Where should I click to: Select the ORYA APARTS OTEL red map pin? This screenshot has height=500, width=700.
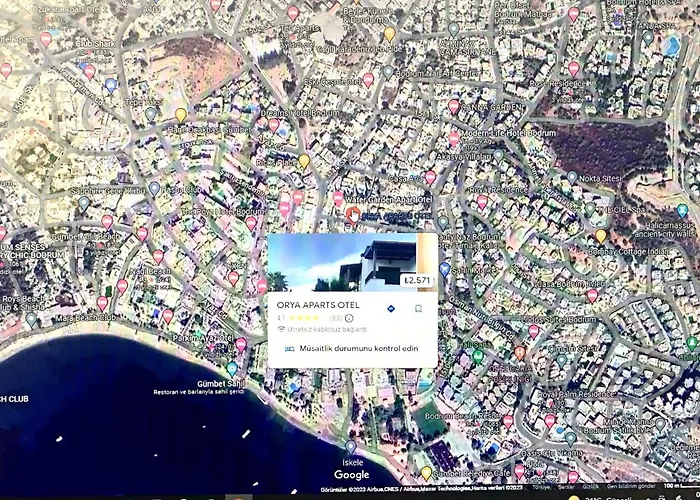[x=352, y=213]
